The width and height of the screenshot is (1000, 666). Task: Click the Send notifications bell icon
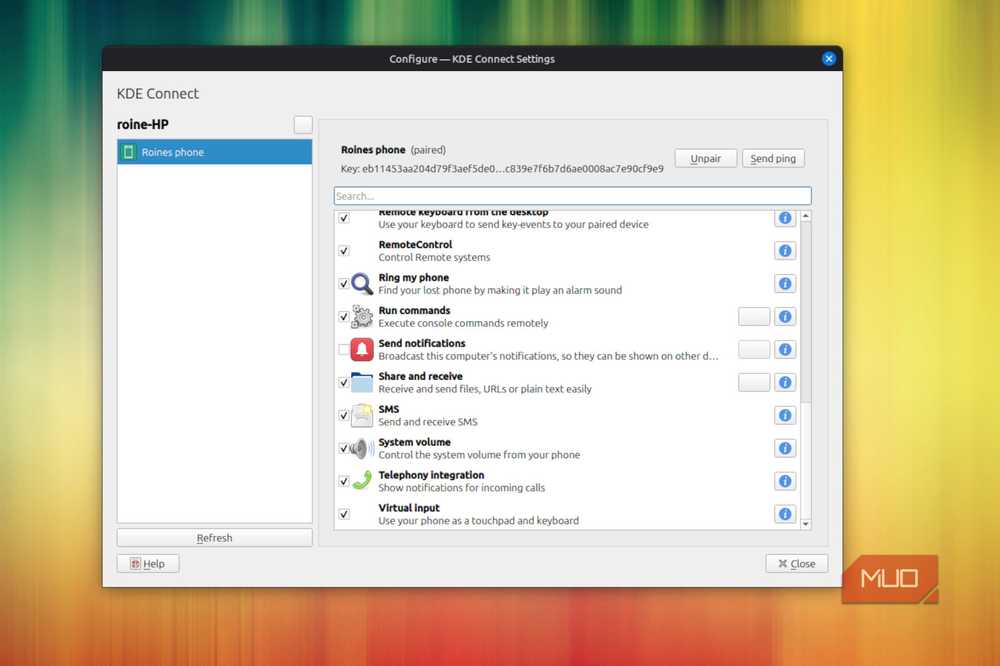coord(362,350)
